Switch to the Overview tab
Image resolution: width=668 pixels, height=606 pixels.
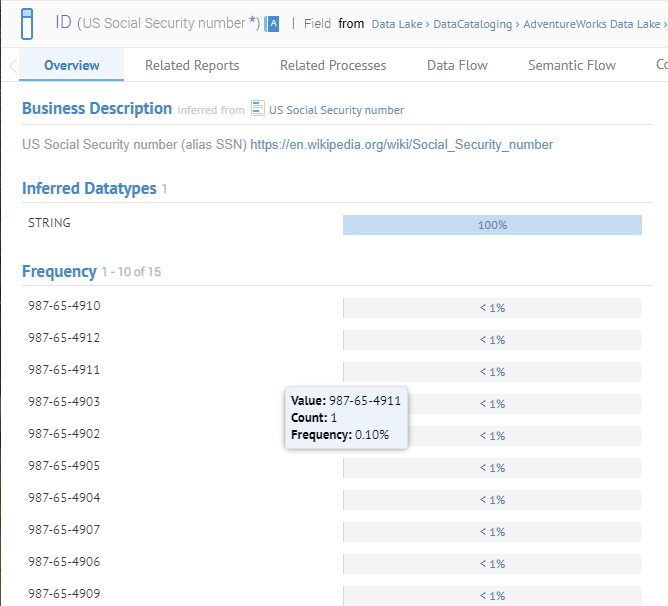coord(71,65)
